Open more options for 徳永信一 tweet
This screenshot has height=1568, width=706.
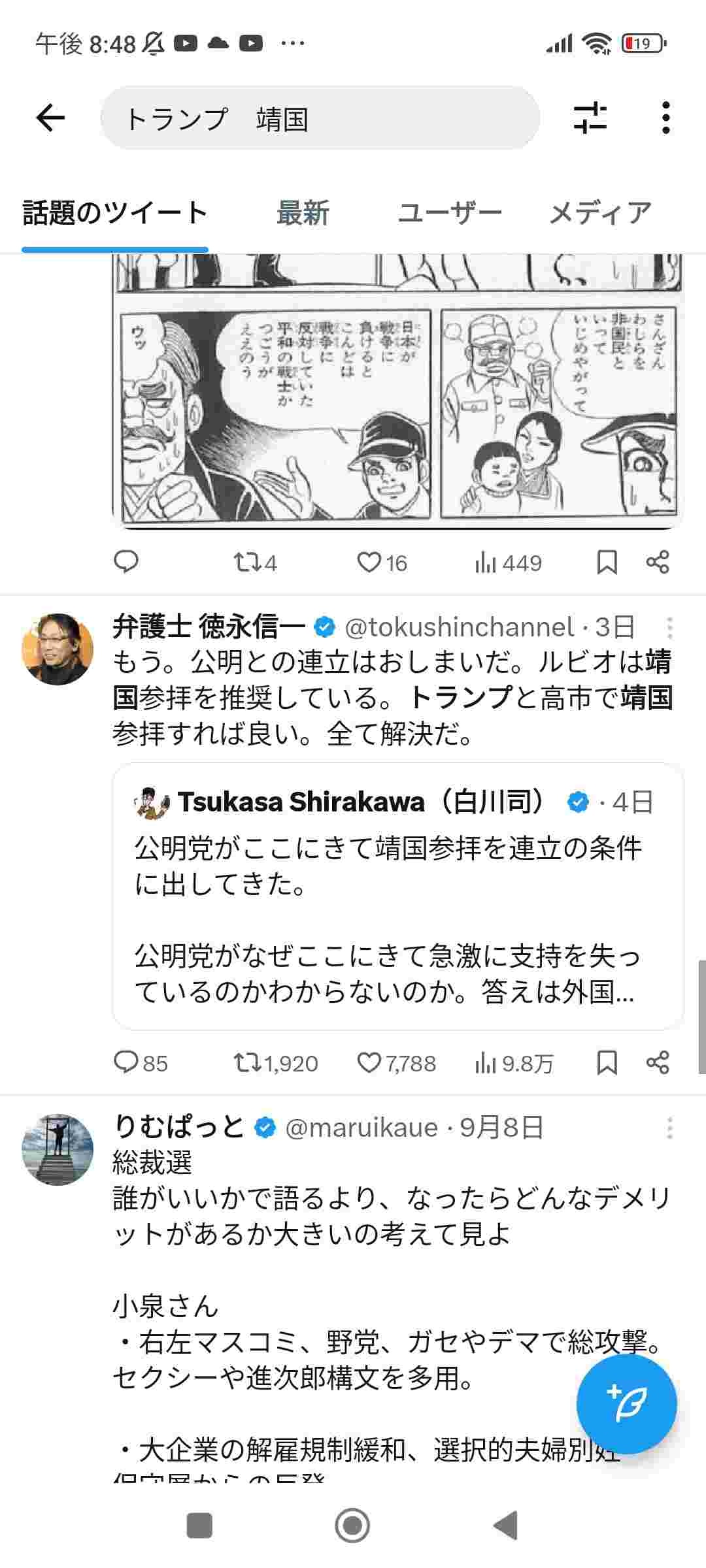[669, 628]
